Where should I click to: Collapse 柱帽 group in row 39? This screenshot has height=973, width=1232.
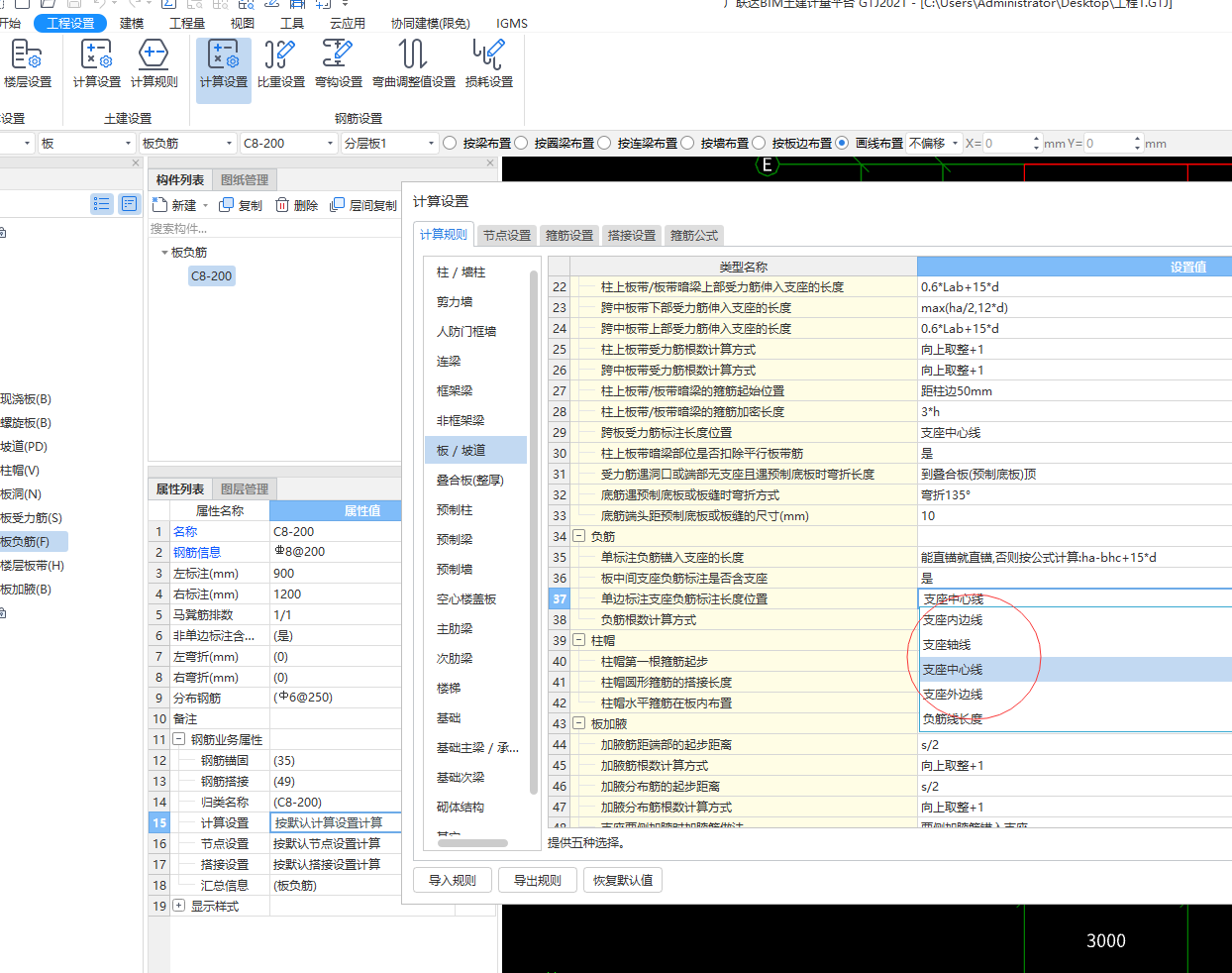[x=579, y=640]
